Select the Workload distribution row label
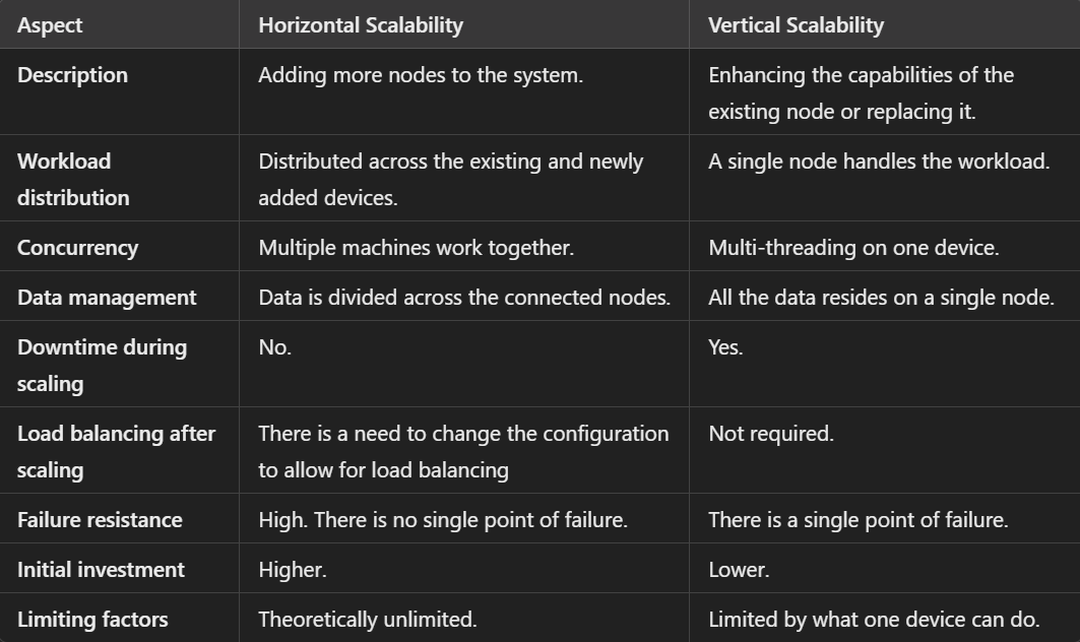1080x642 pixels. pyautogui.click(x=73, y=179)
